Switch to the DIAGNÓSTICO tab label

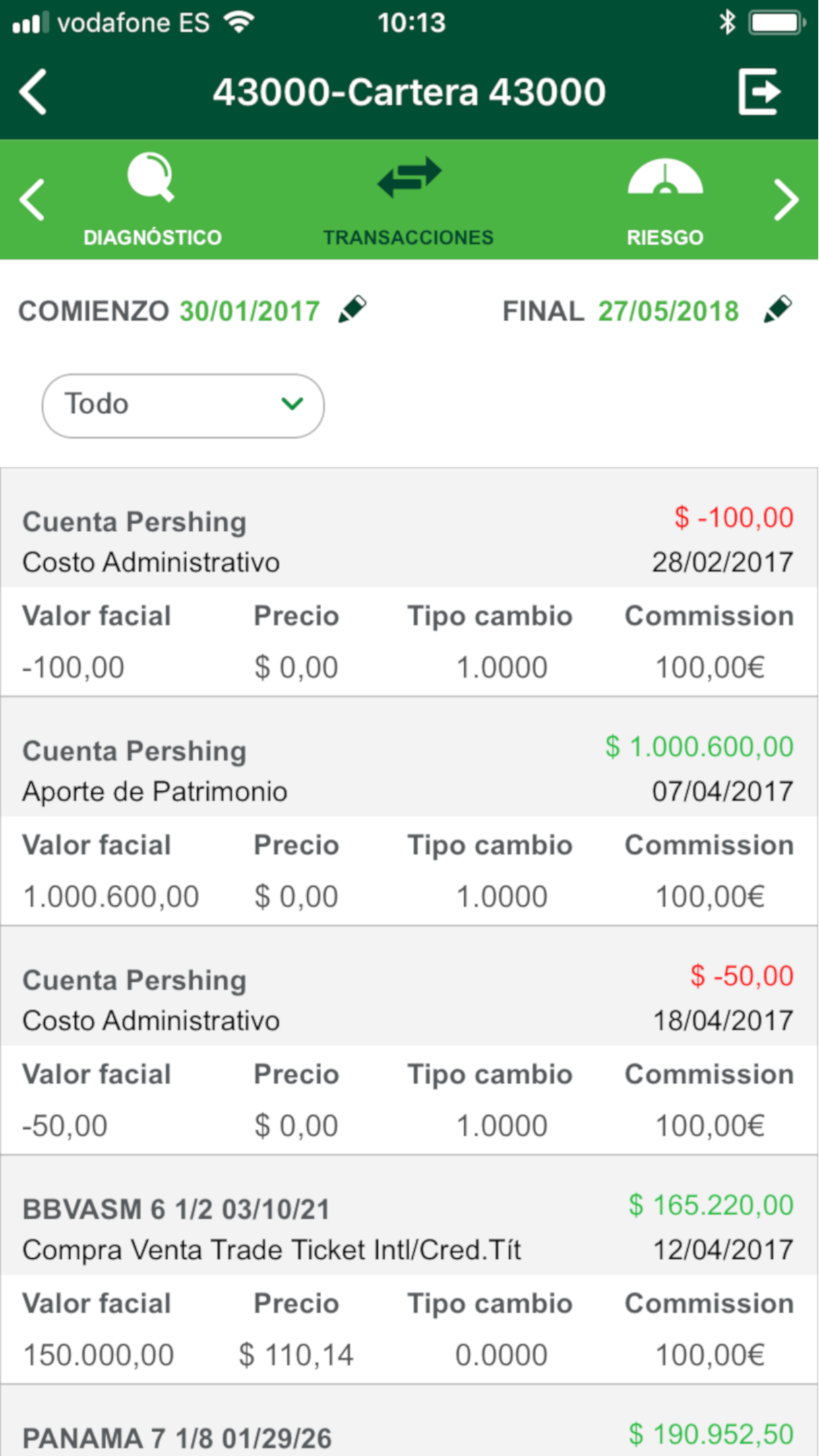click(152, 237)
